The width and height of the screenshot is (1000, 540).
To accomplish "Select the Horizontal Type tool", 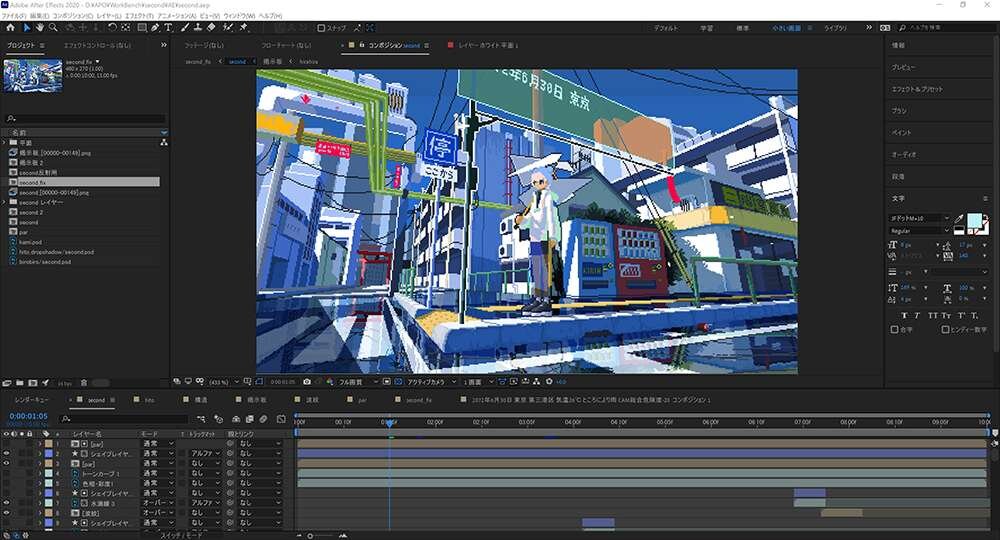I will click(x=169, y=28).
